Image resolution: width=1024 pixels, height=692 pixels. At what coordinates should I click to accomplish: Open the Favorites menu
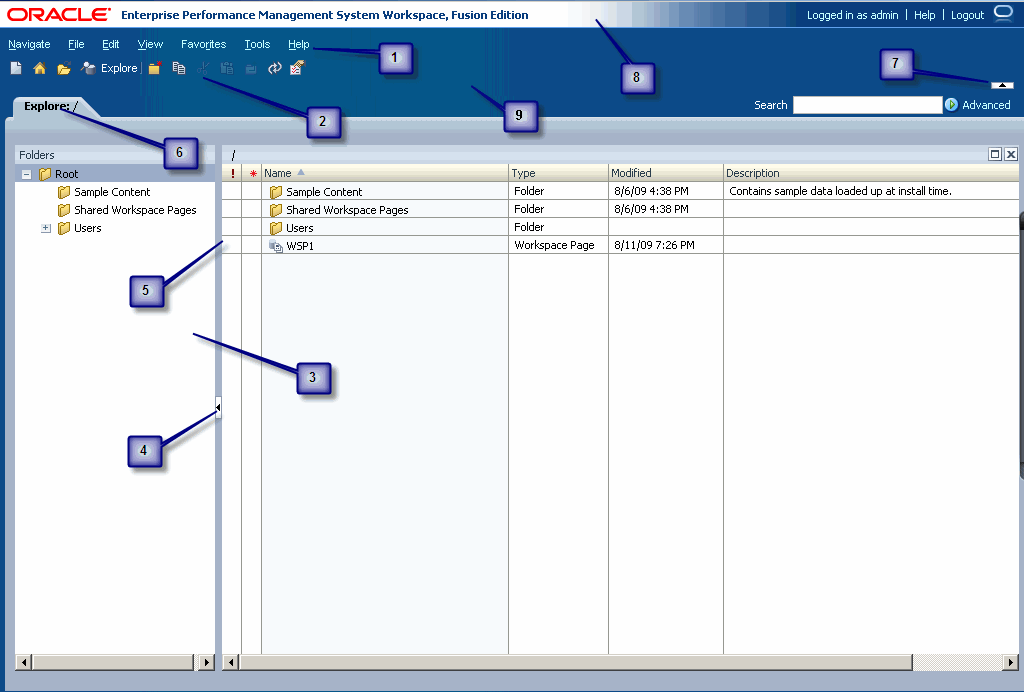[x=203, y=44]
